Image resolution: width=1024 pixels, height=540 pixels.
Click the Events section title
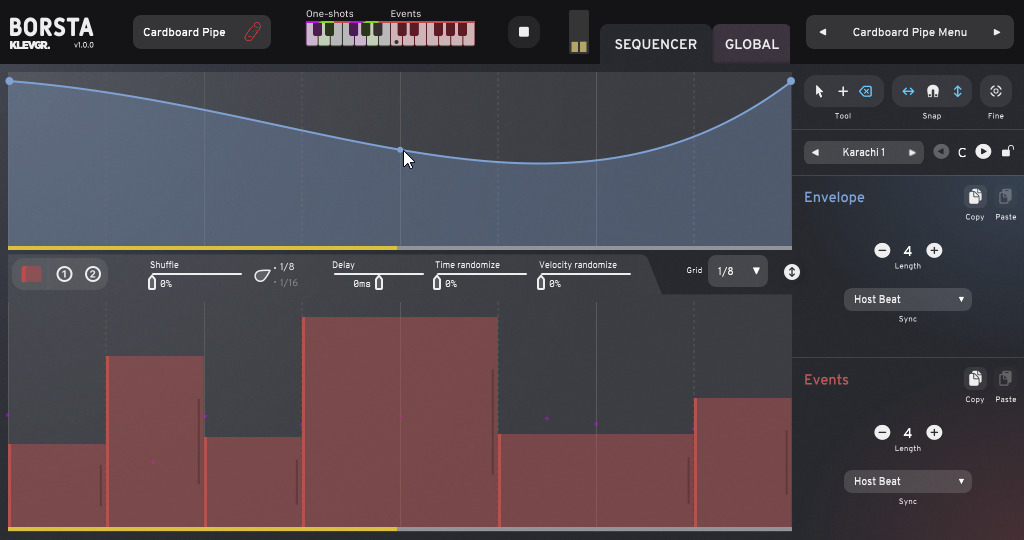pos(826,379)
